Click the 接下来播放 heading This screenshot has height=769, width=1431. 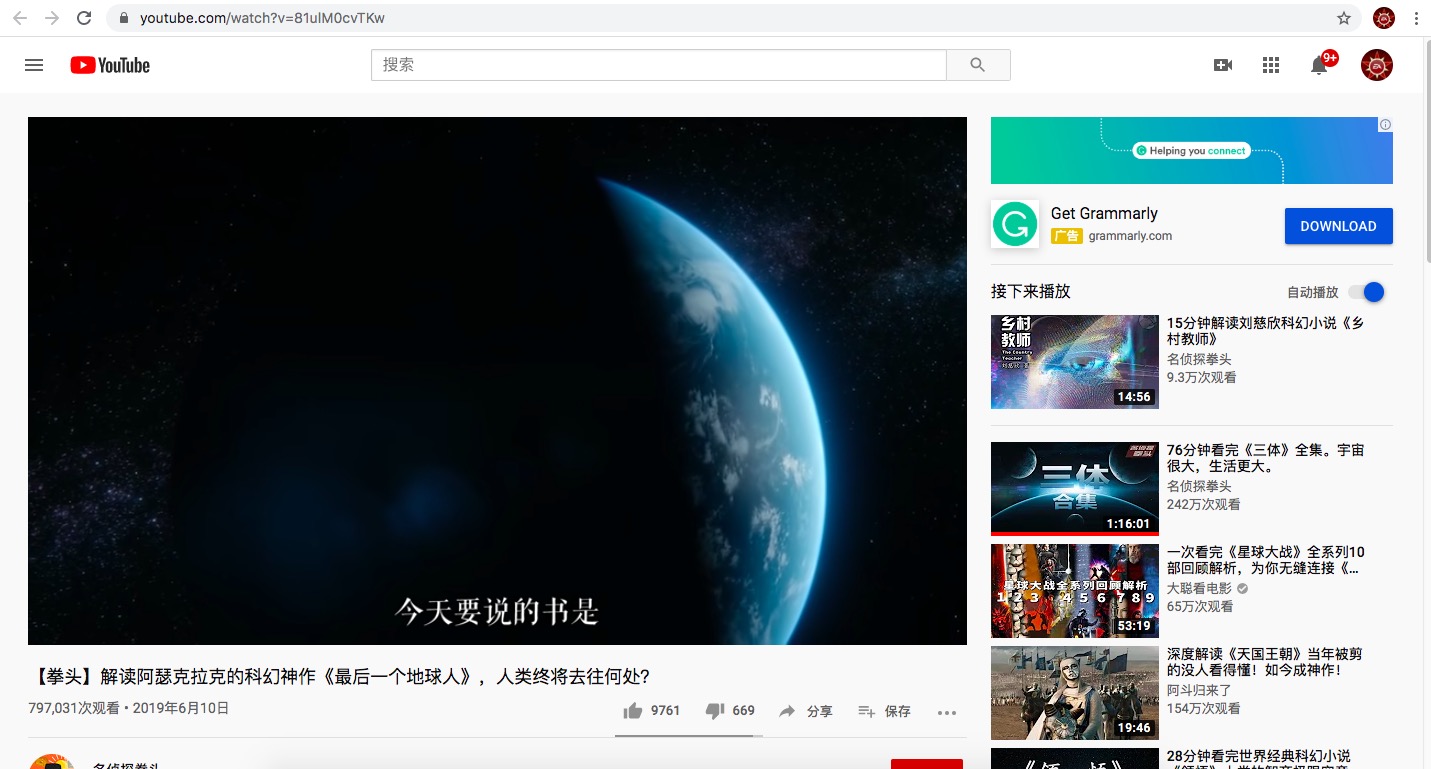pos(1030,291)
